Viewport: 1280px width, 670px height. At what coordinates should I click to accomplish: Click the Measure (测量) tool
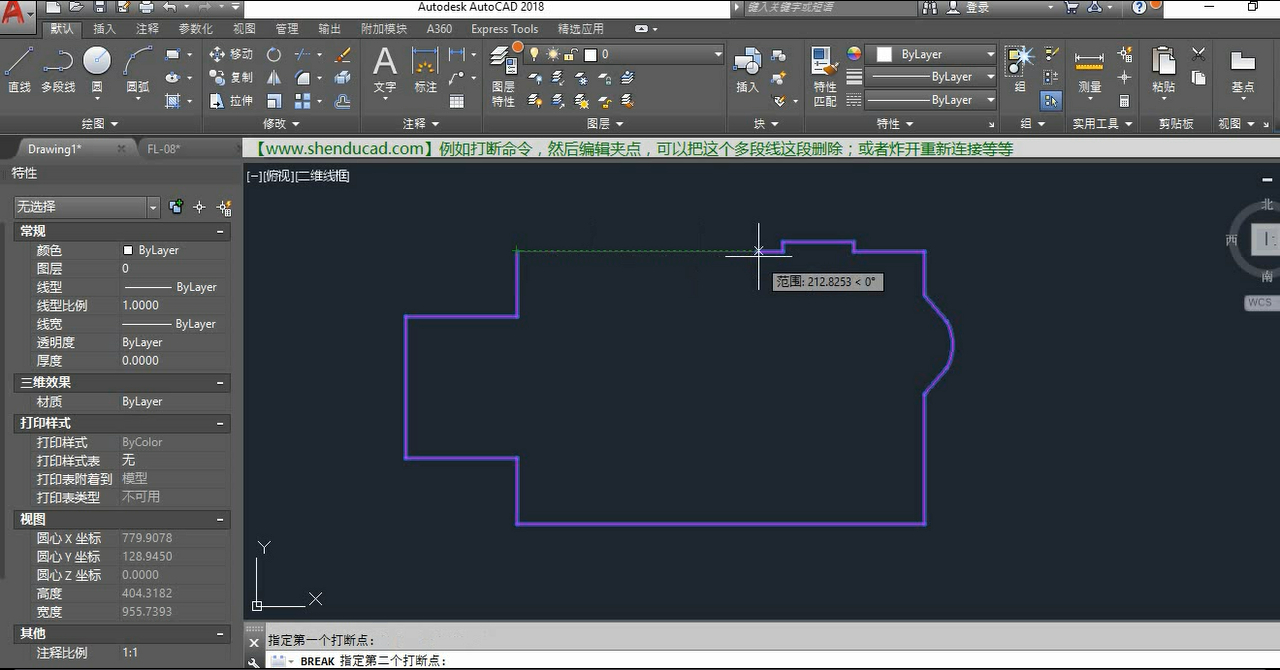[x=1089, y=72]
